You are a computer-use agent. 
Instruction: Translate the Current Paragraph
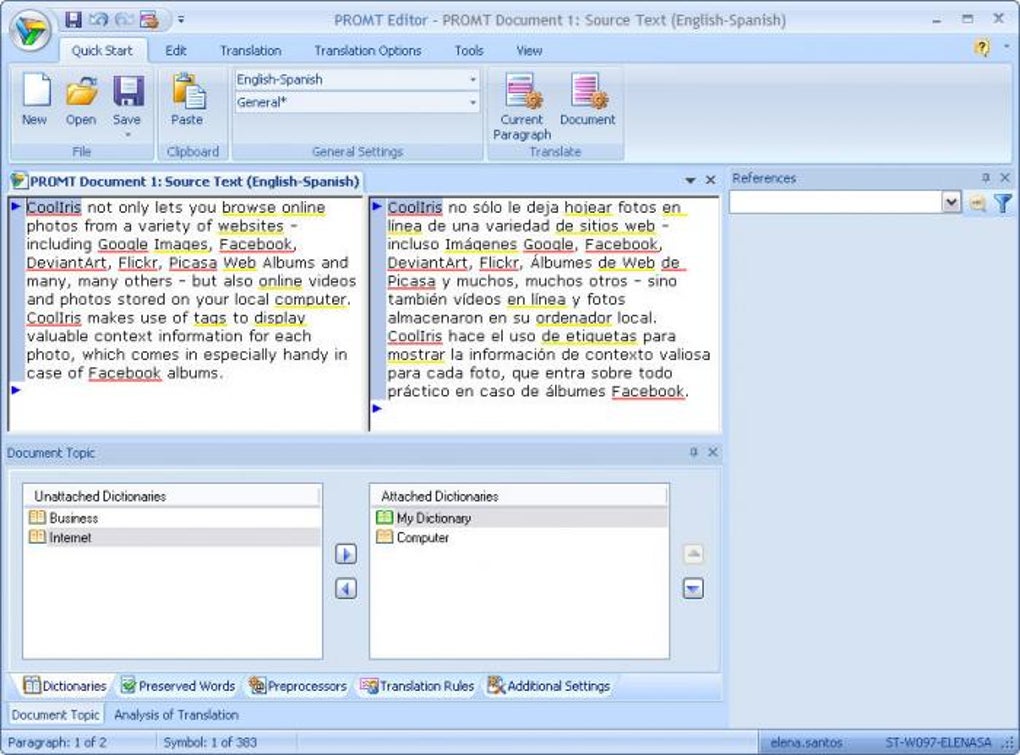522,106
